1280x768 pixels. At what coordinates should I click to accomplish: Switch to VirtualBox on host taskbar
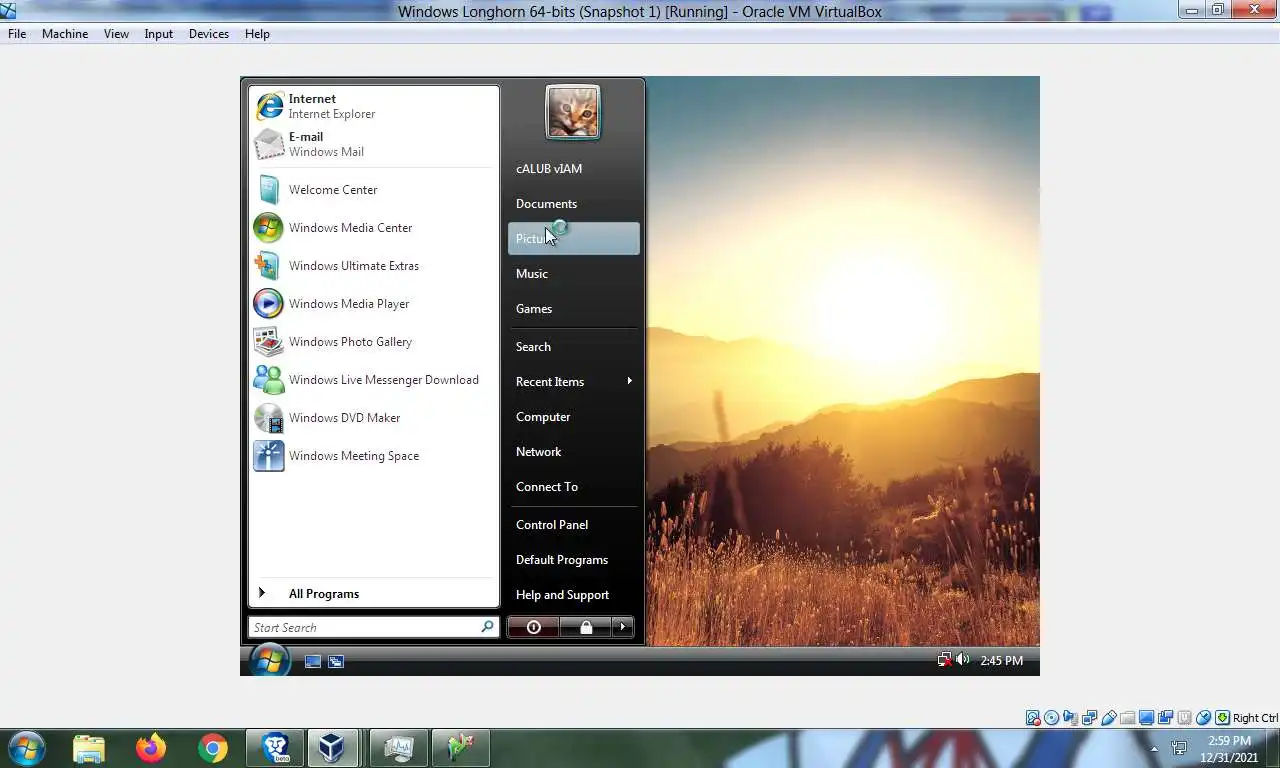[333, 747]
